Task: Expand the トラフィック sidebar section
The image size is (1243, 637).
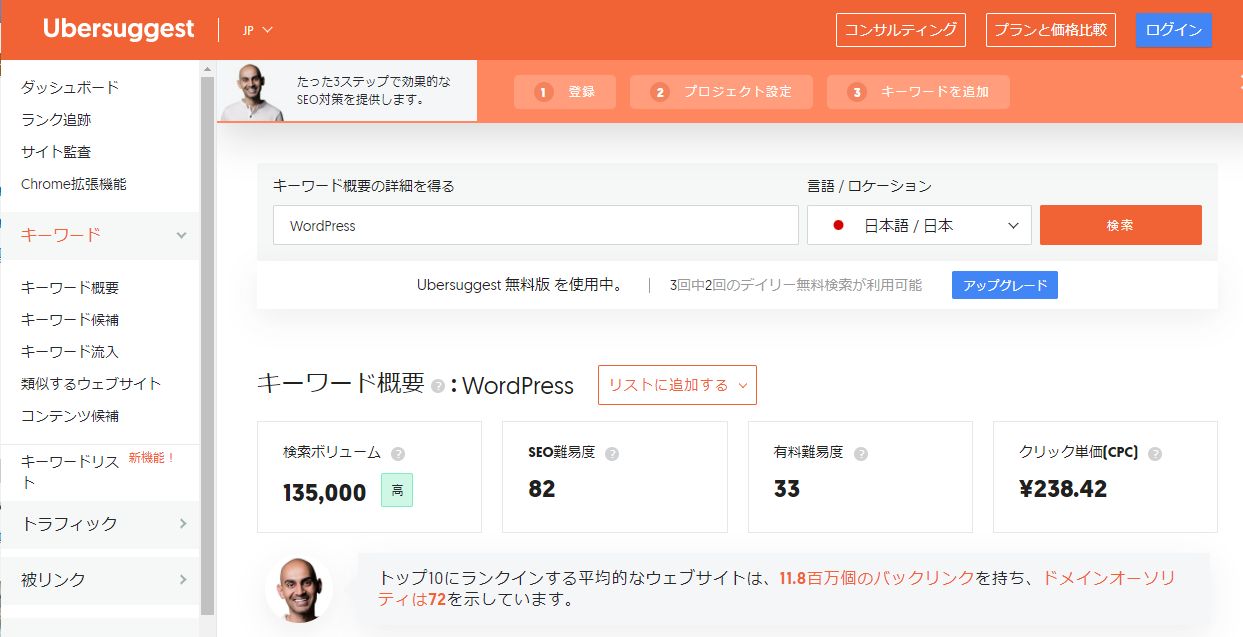Action: point(100,523)
